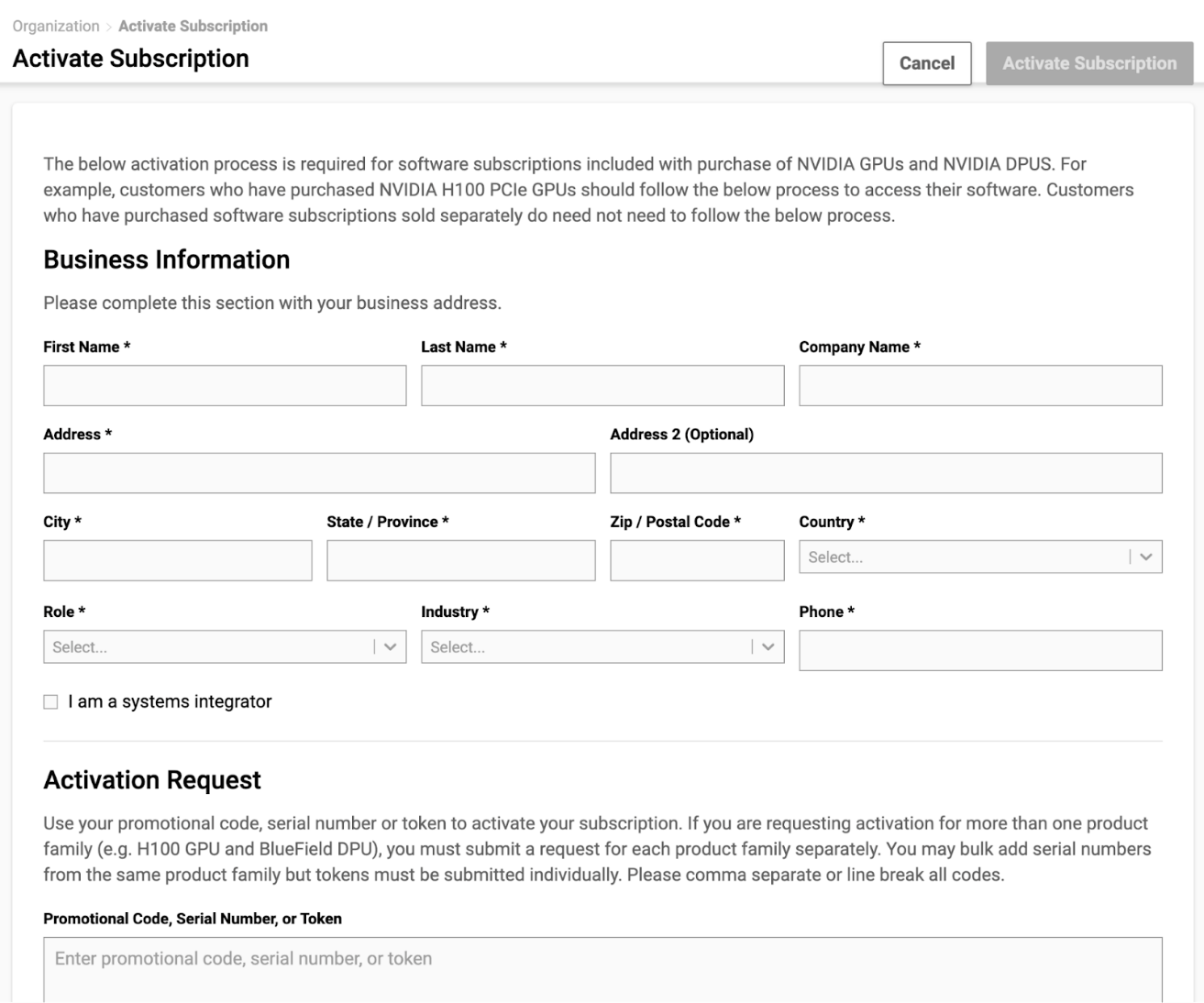Open the Country dropdown
The width and height of the screenshot is (1204, 1003).
963,557
